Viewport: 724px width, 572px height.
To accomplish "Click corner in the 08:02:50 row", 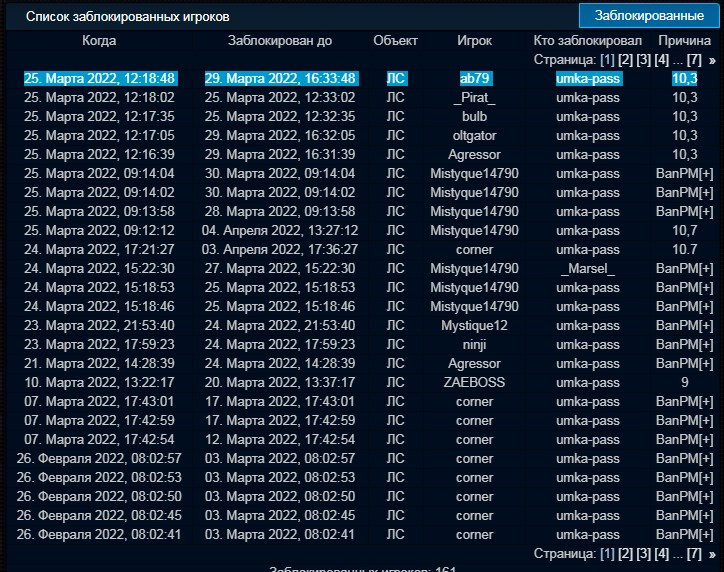I will (474, 496).
